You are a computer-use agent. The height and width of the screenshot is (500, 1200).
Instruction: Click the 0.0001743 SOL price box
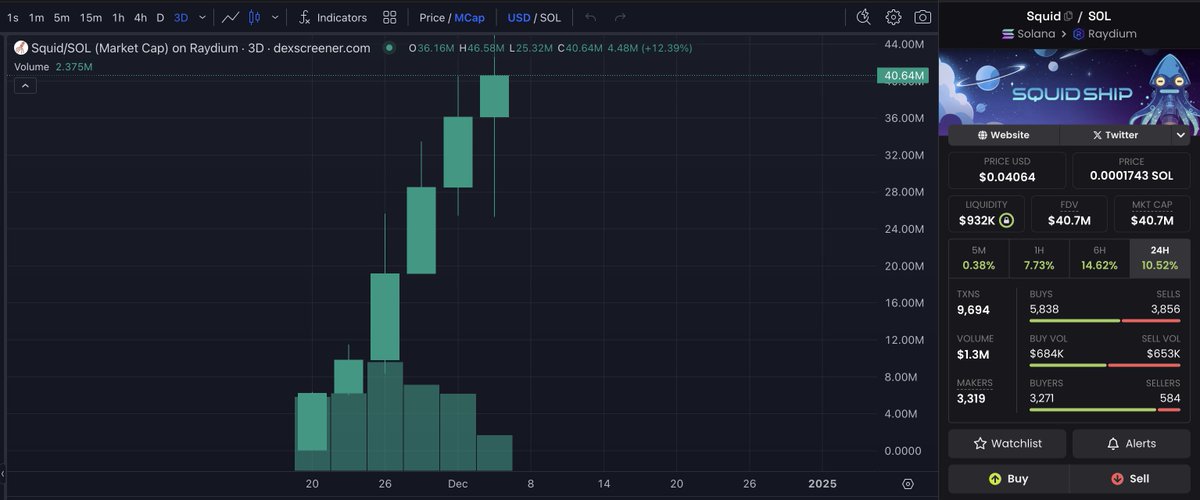1132,170
